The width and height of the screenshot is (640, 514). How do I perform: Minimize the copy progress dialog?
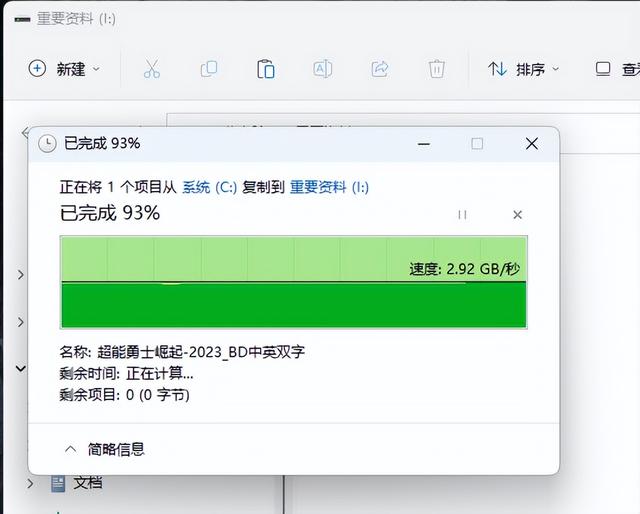[x=424, y=144]
